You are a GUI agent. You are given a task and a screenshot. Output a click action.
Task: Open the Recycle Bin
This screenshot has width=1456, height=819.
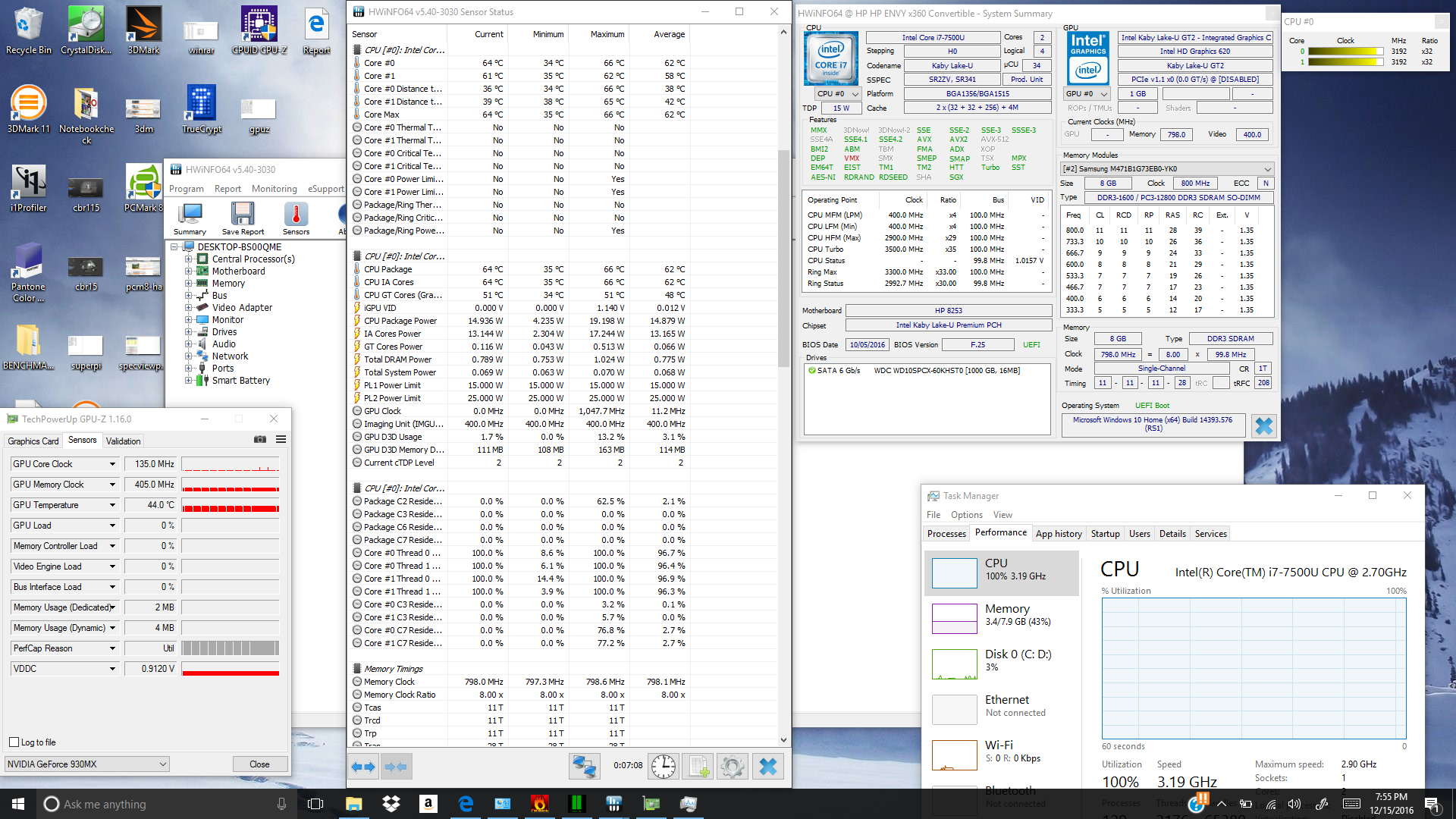click(29, 30)
